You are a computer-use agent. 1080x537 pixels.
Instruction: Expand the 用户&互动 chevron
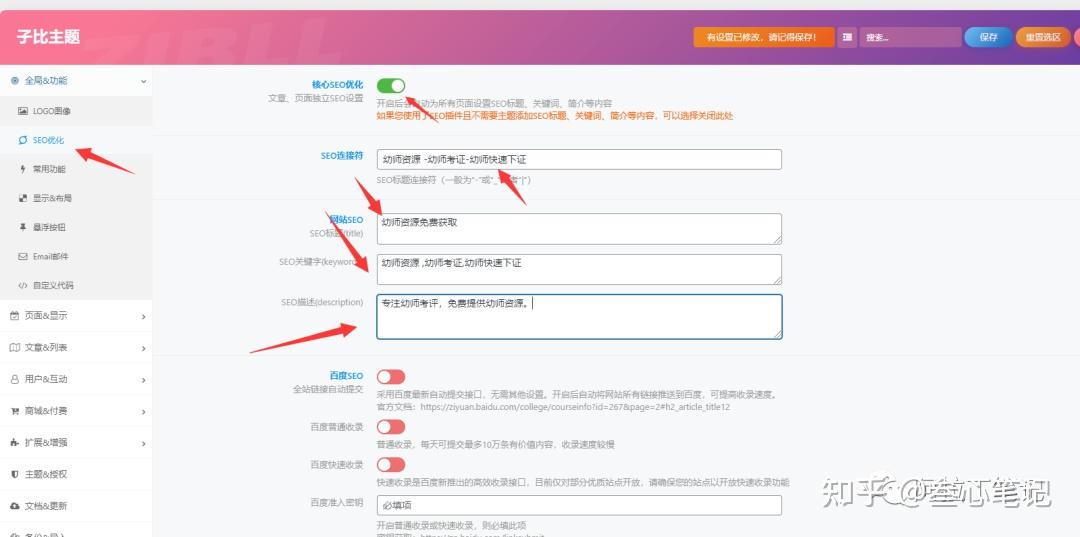[x=143, y=380]
